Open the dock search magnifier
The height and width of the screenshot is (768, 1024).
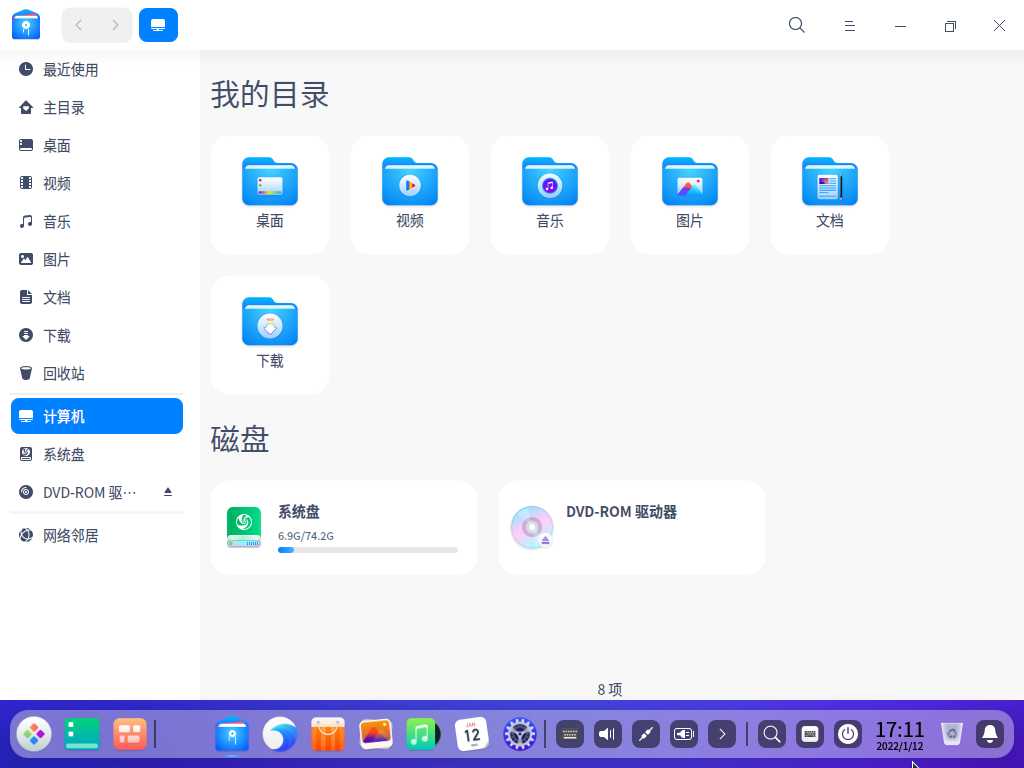click(771, 734)
